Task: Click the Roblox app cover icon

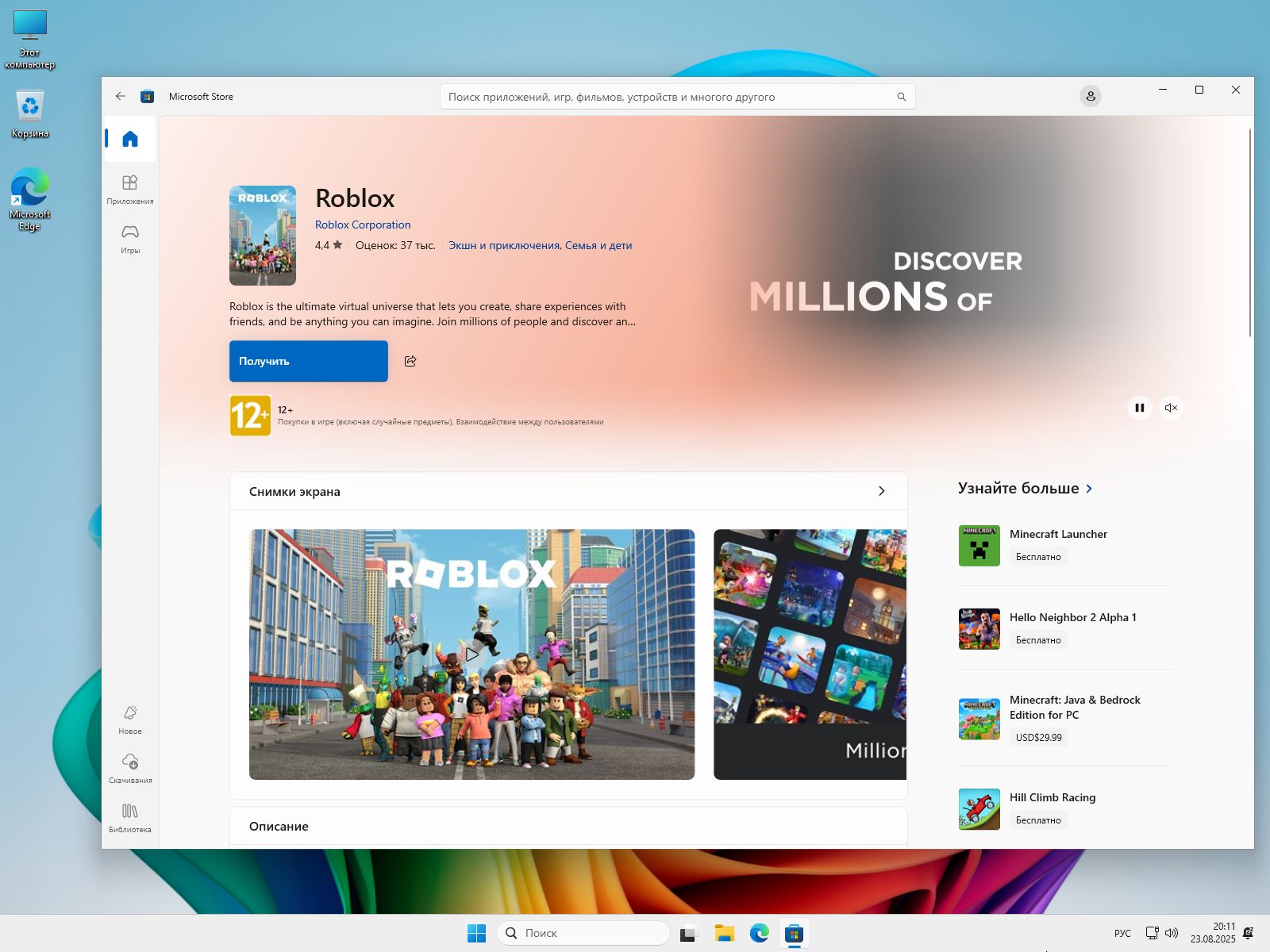Action: point(263,236)
